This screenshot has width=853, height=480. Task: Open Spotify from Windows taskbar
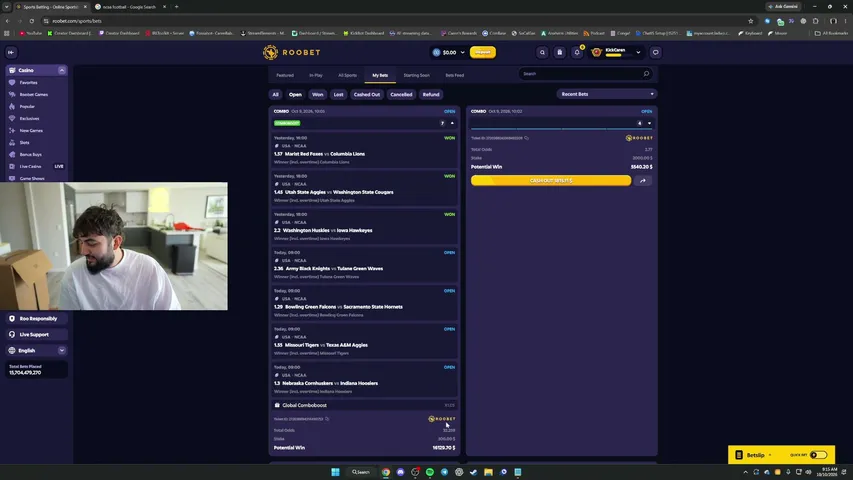point(430,472)
